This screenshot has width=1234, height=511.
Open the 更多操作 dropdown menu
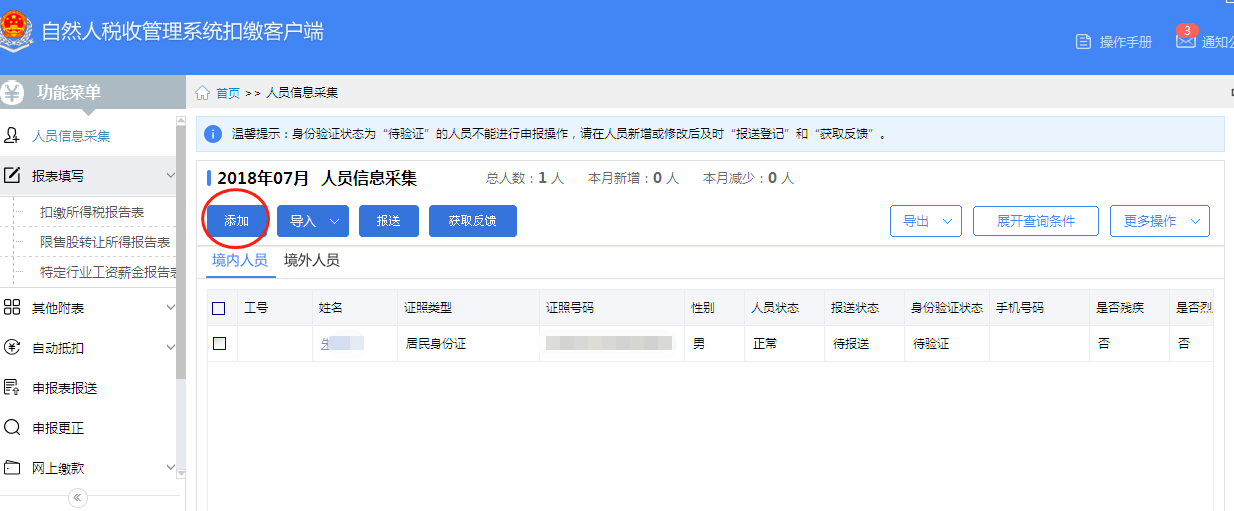click(x=1159, y=221)
